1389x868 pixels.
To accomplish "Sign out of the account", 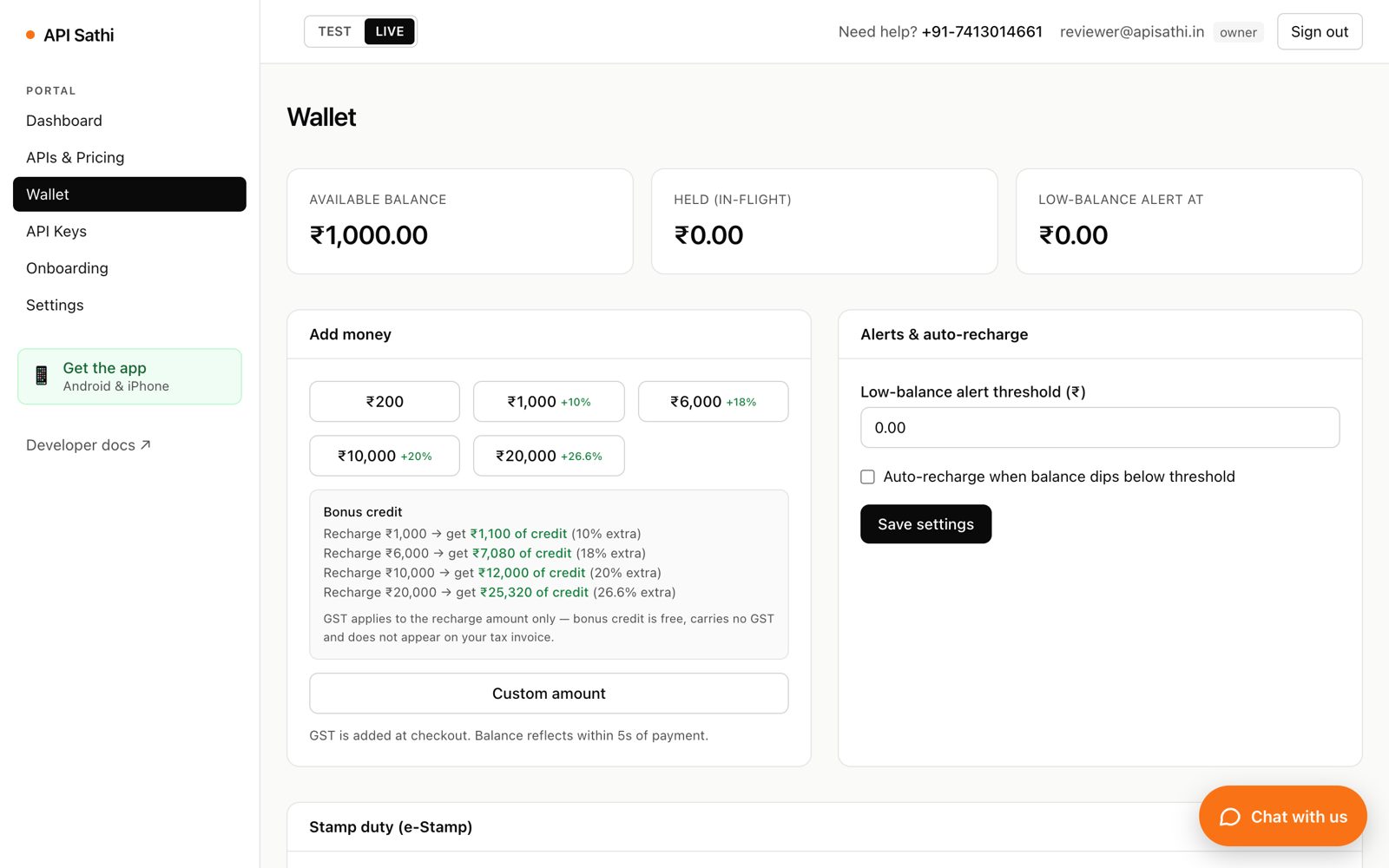I will pyautogui.click(x=1320, y=31).
